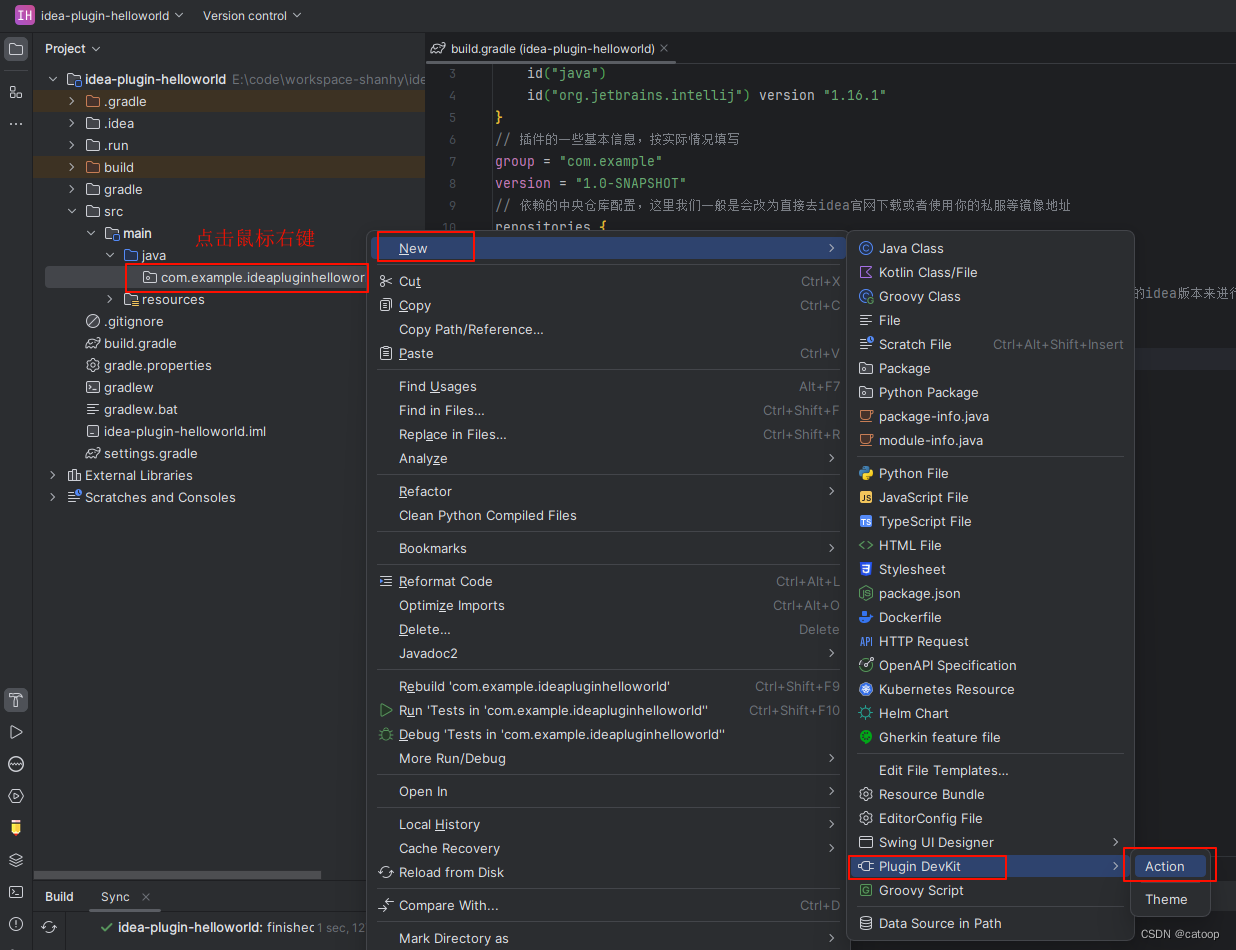This screenshot has width=1236, height=950.
Task: Choose Action from Plugin DevKit submenu
Action: click(x=1165, y=866)
